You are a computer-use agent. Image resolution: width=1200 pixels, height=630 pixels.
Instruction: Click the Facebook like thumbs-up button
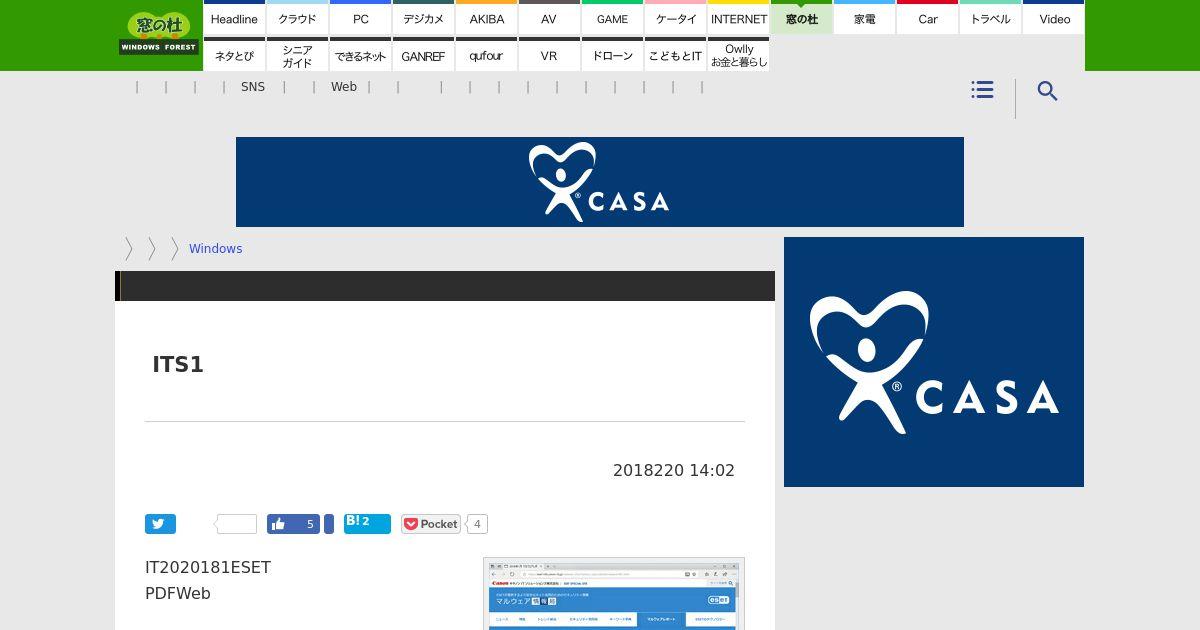293,524
